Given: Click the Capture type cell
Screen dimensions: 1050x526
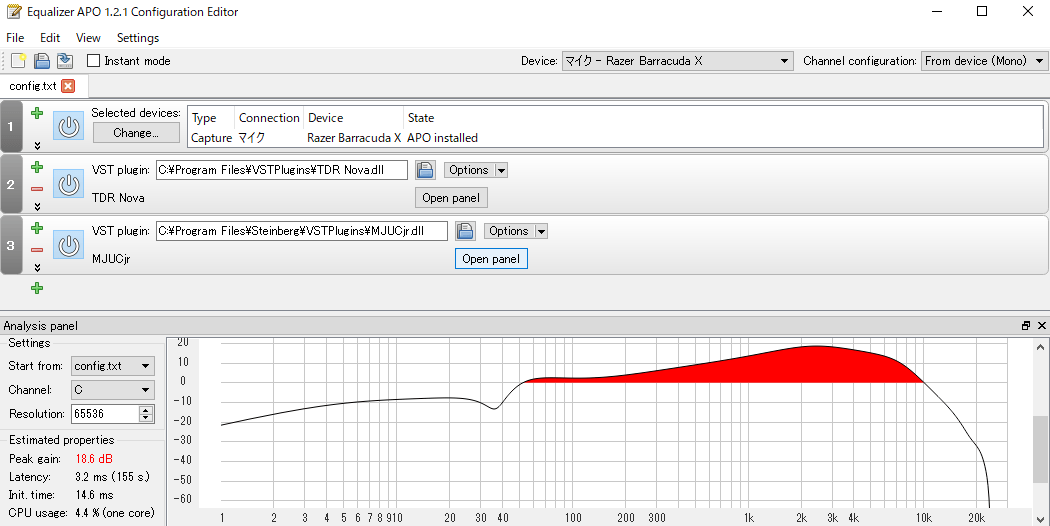Looking at the screenshot, I should pos(211,138).
